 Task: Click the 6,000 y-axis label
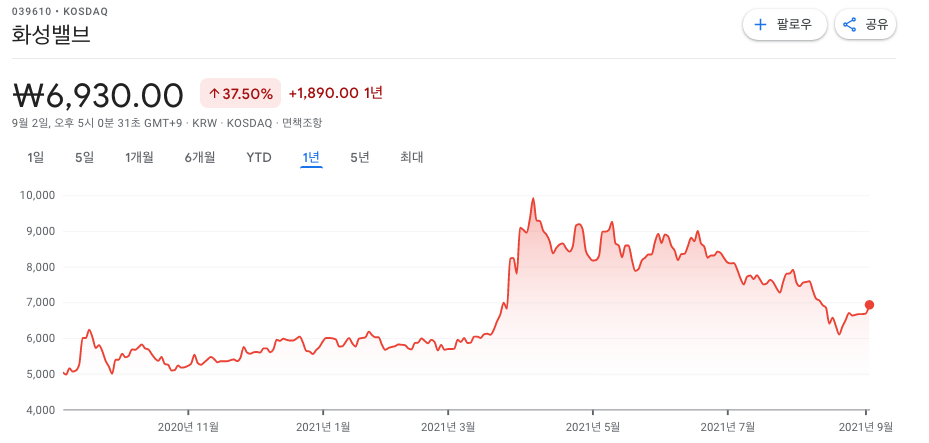click(x=40, y=338)
